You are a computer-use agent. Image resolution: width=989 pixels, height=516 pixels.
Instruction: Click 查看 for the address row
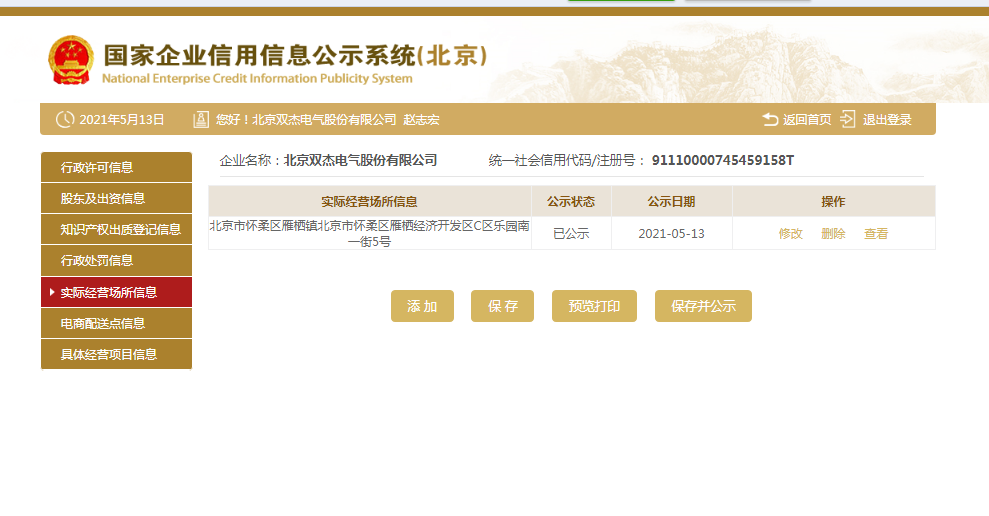point(876,233)
